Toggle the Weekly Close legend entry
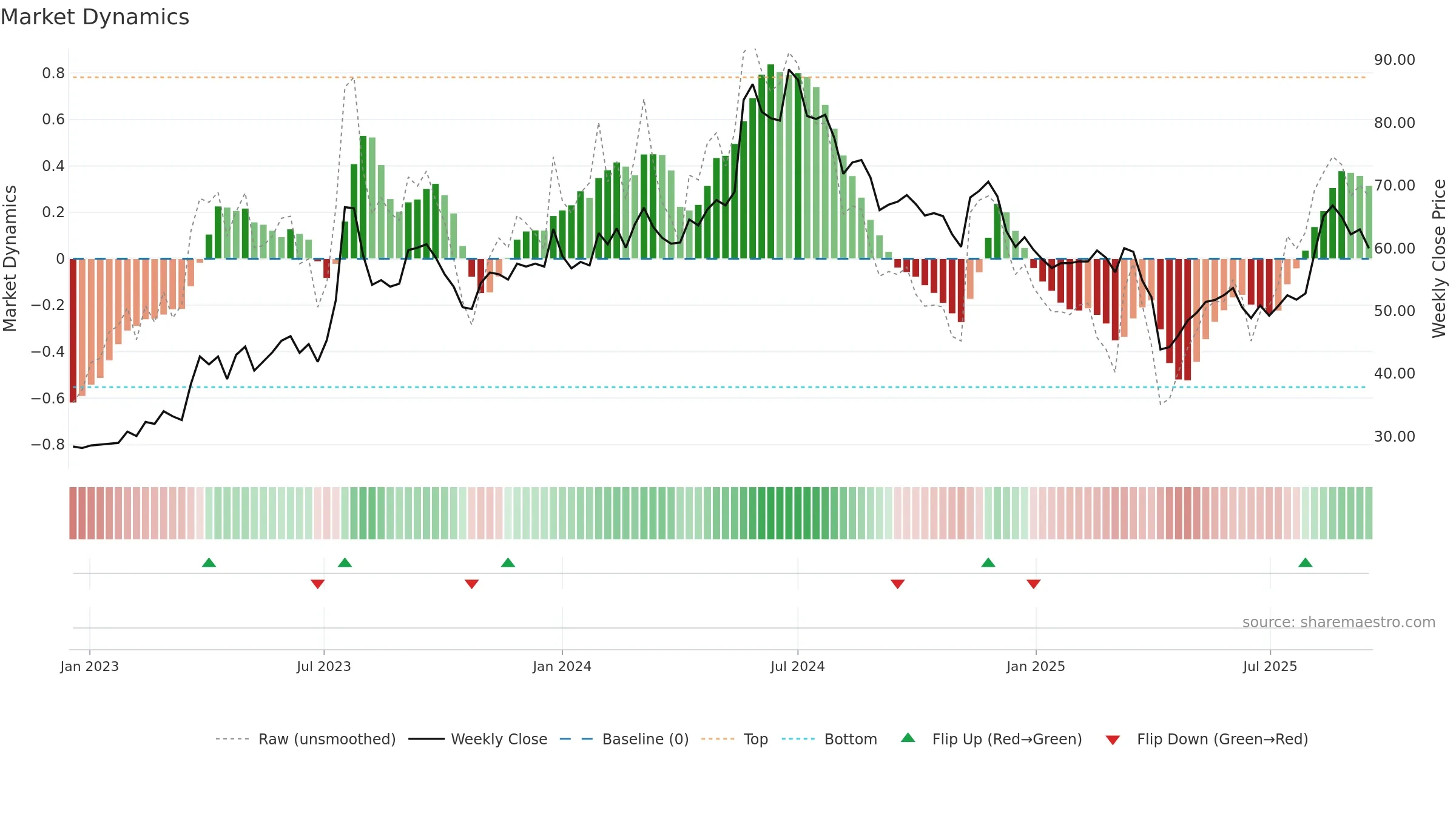This screenshot has height=819, width=1456. (477, 739)
